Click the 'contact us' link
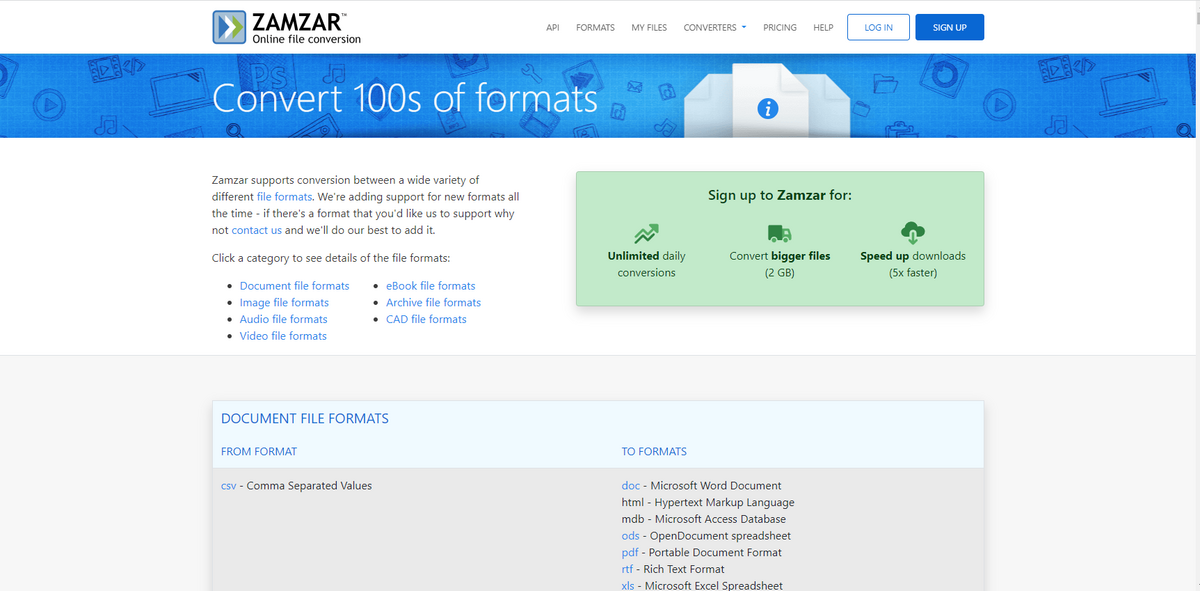 coord(256,230)
